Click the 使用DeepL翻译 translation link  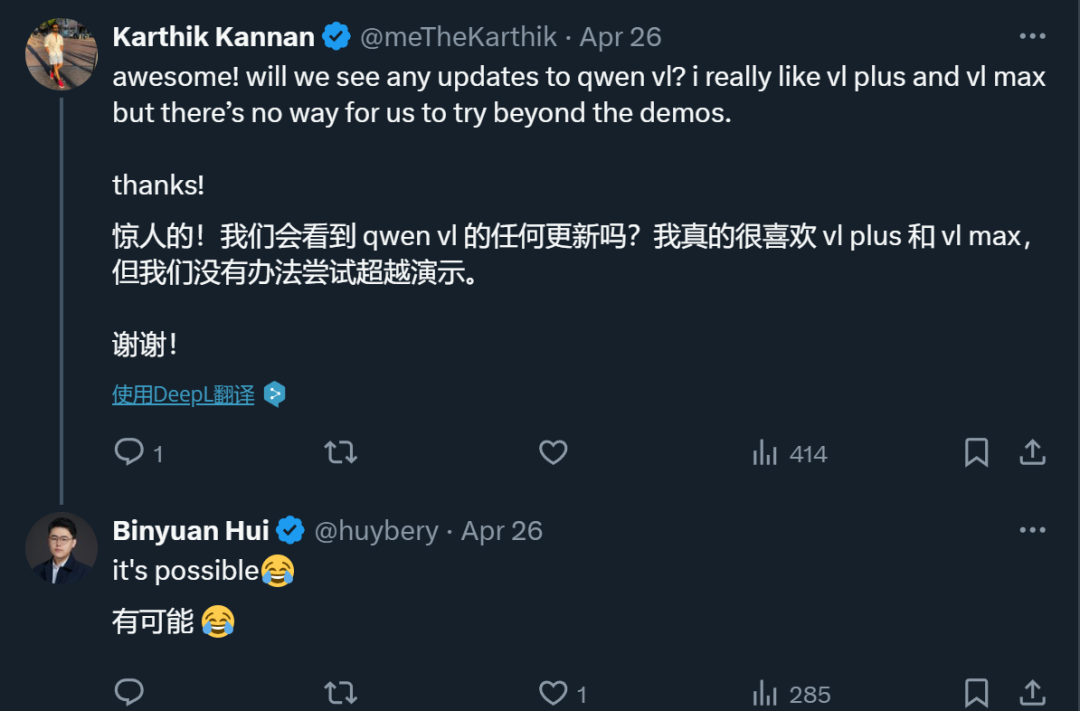pos(183,394)
